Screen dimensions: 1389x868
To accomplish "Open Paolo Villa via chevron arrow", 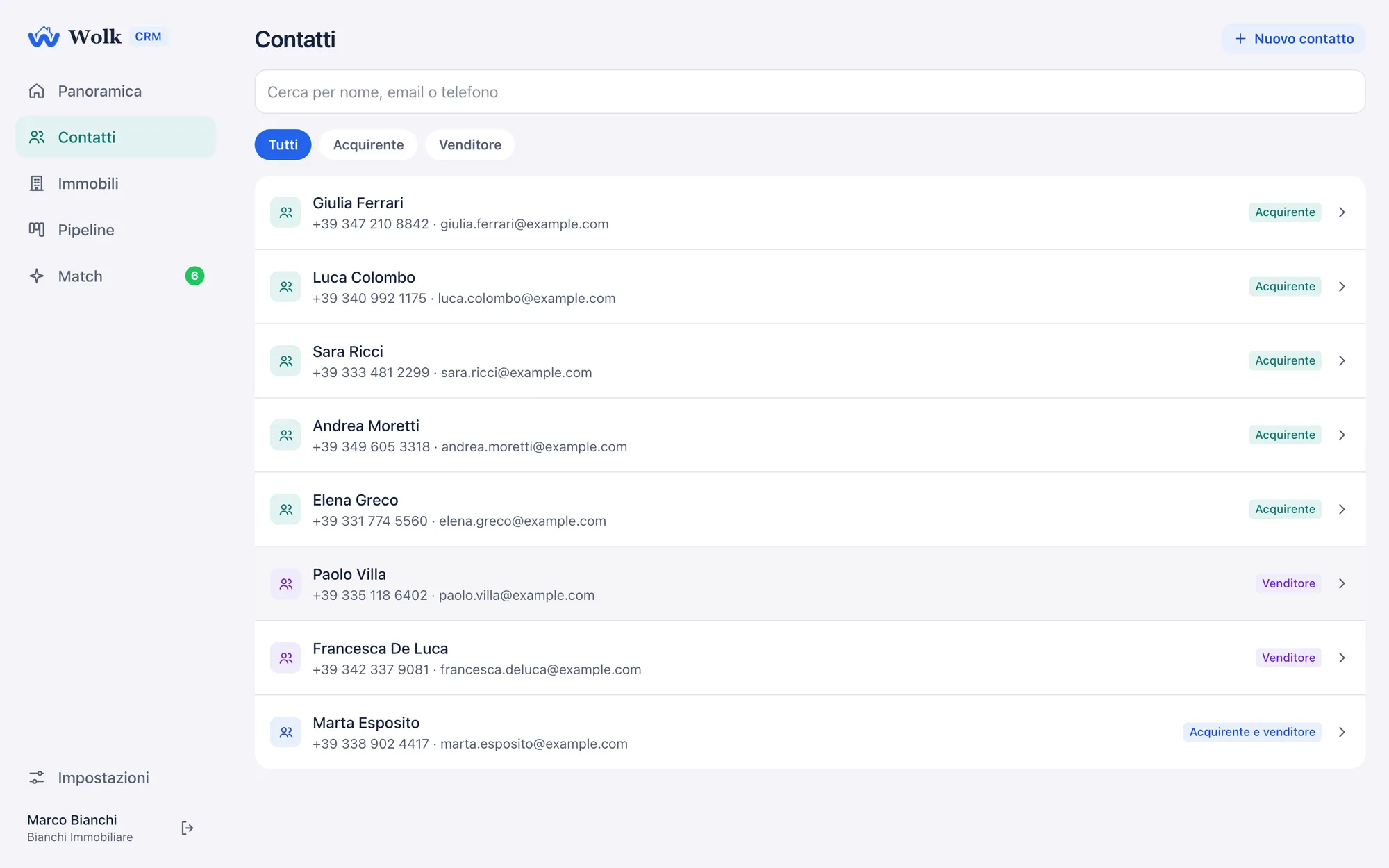I will (x=1342, y=584).
